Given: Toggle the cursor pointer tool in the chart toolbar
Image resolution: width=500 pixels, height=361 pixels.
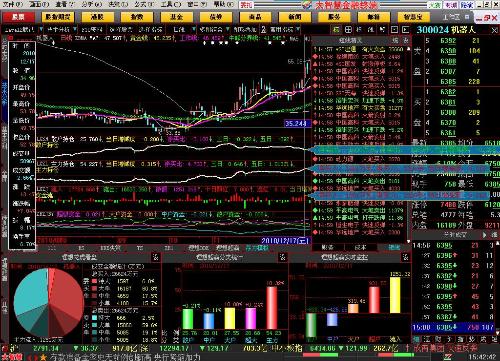Looking at the screenshot, I should [x=382, y=30].
